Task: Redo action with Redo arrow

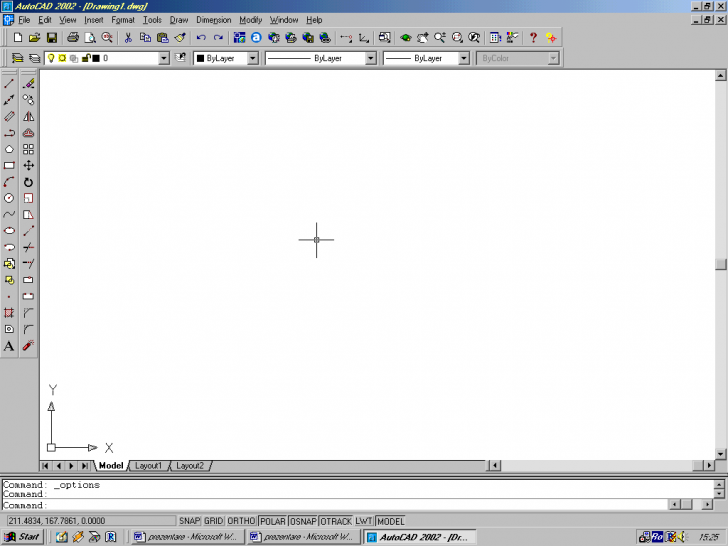Action: [218, 38]
